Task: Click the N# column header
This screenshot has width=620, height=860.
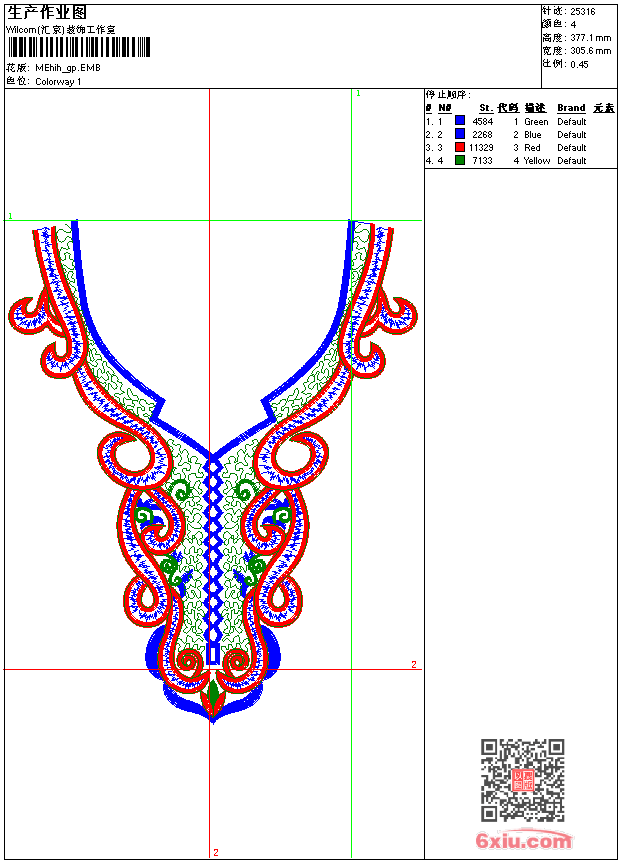Action: [445, 108]
